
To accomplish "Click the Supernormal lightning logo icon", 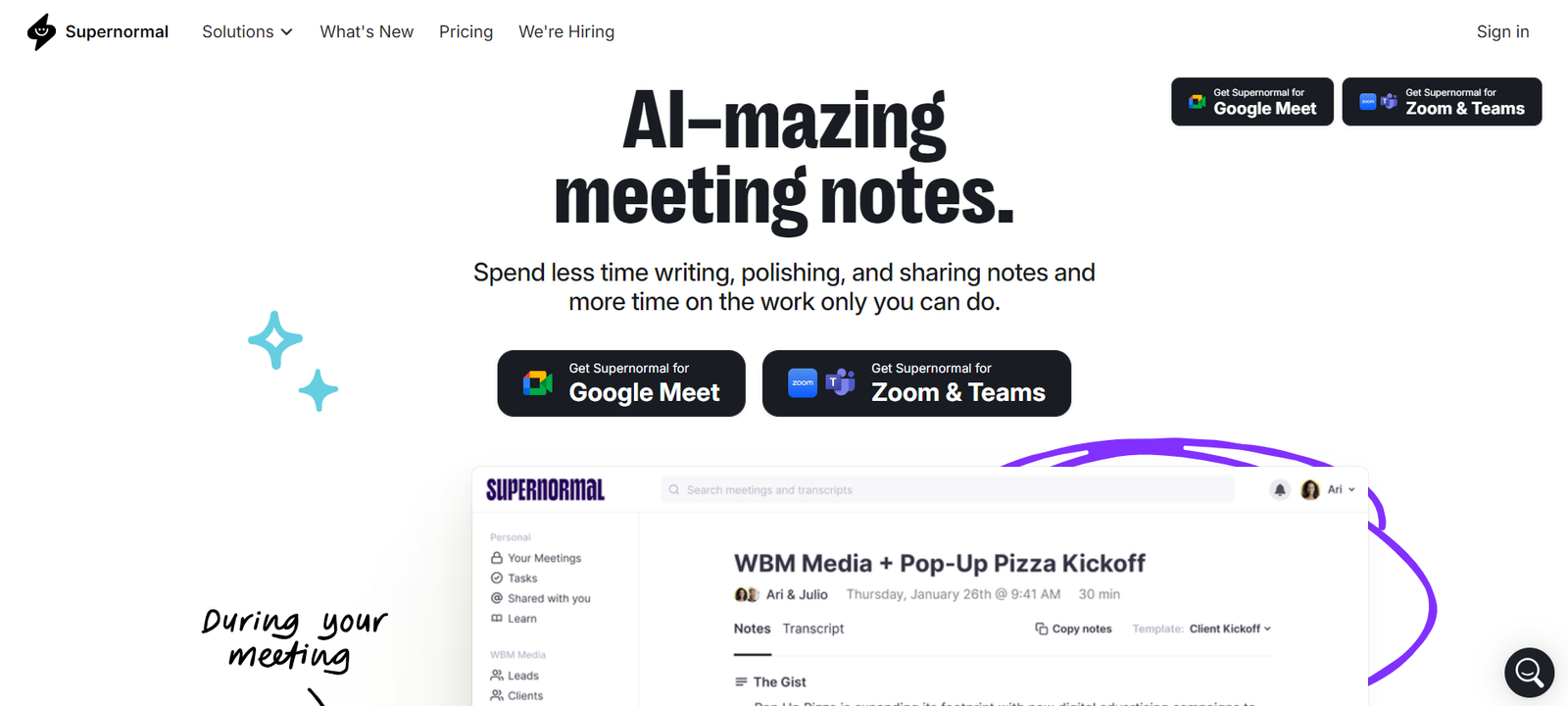I will pos(41,31).
